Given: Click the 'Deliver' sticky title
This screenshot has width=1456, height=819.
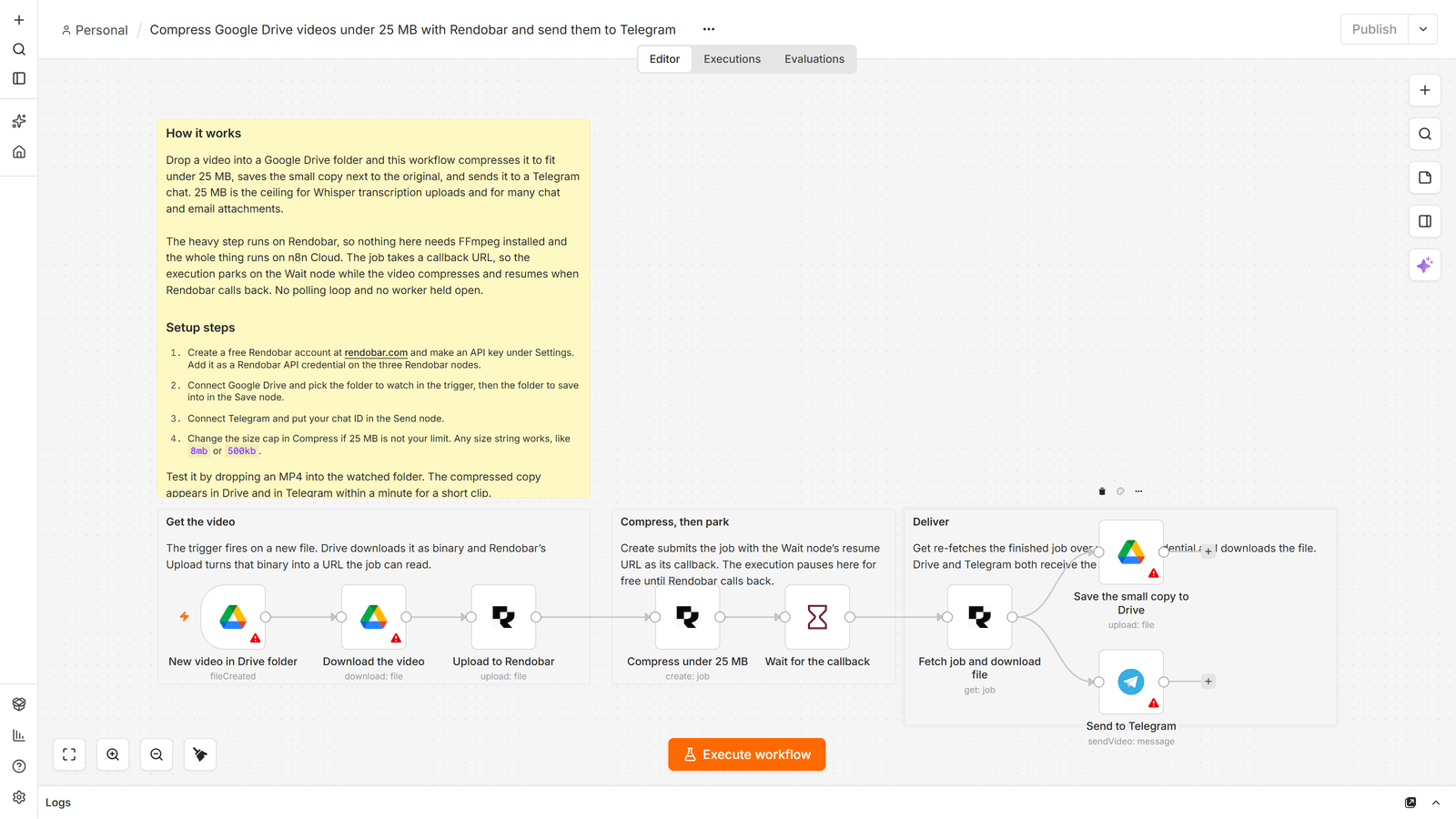Looking at the screenshot, I should pos(931,522).
